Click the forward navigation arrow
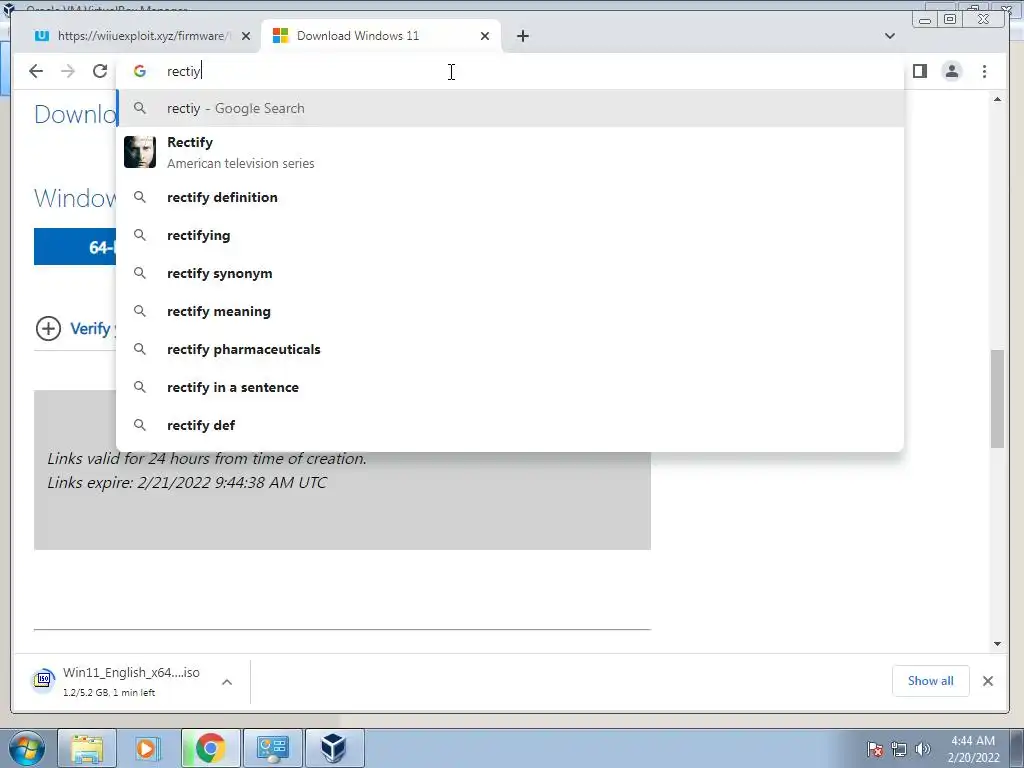The width and height of the screenshot is (1024, 768). pyautogui.click(x=68, y=71)
